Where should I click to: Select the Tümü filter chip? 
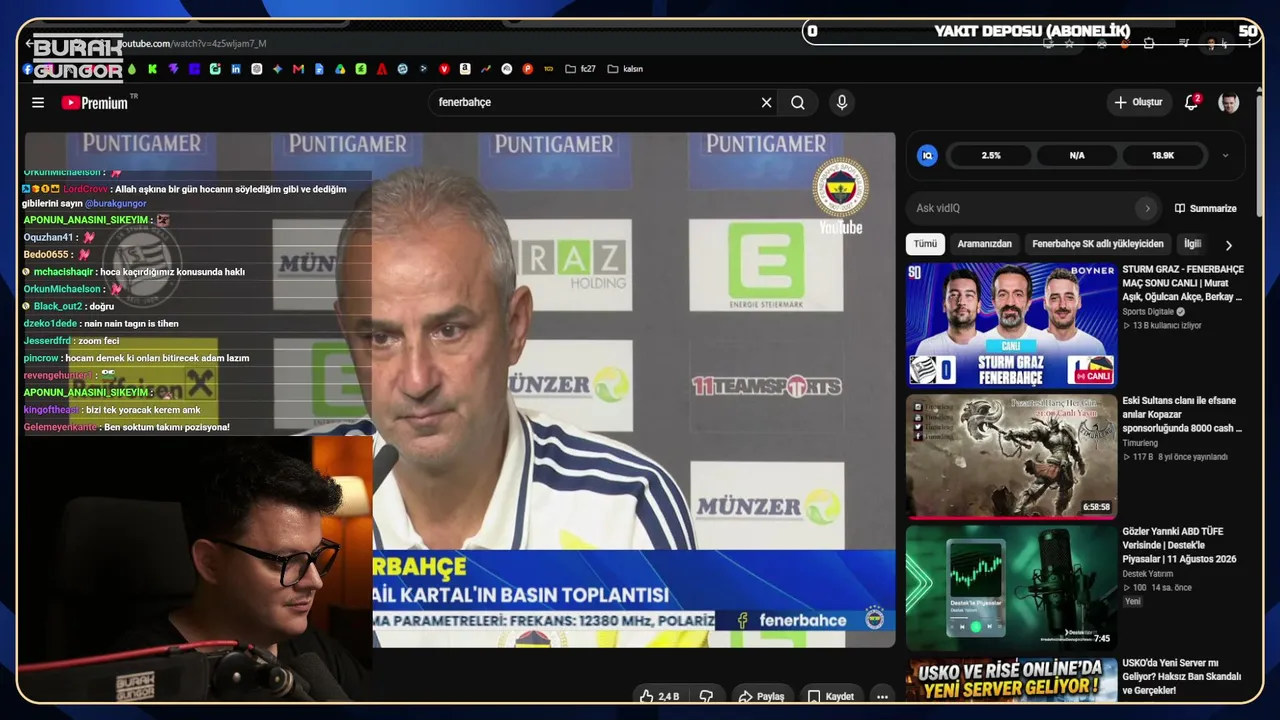925,244
